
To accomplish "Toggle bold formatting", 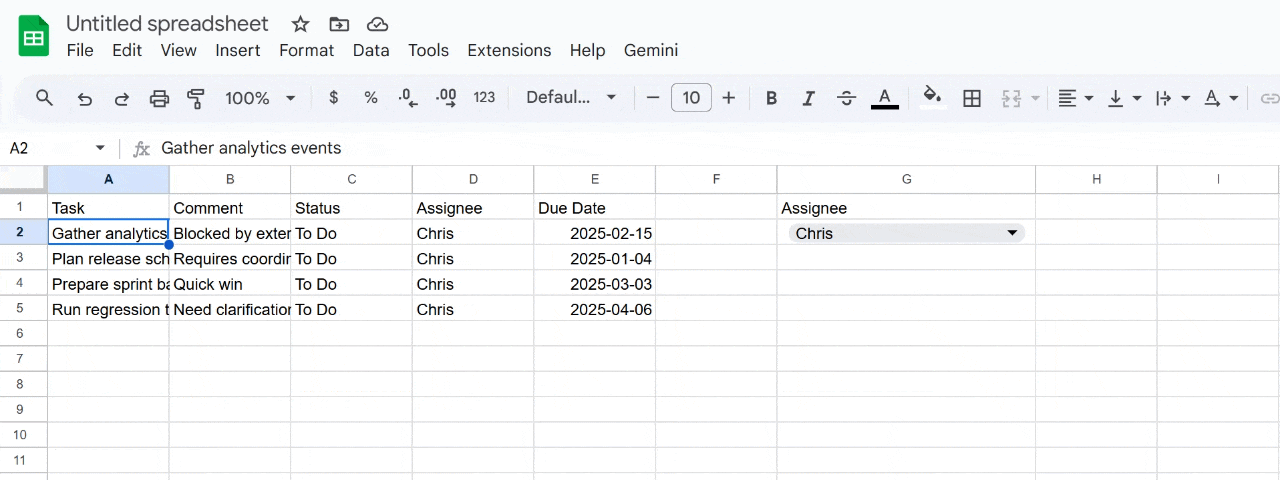I will pyautogui.click(x=771, y=98).
